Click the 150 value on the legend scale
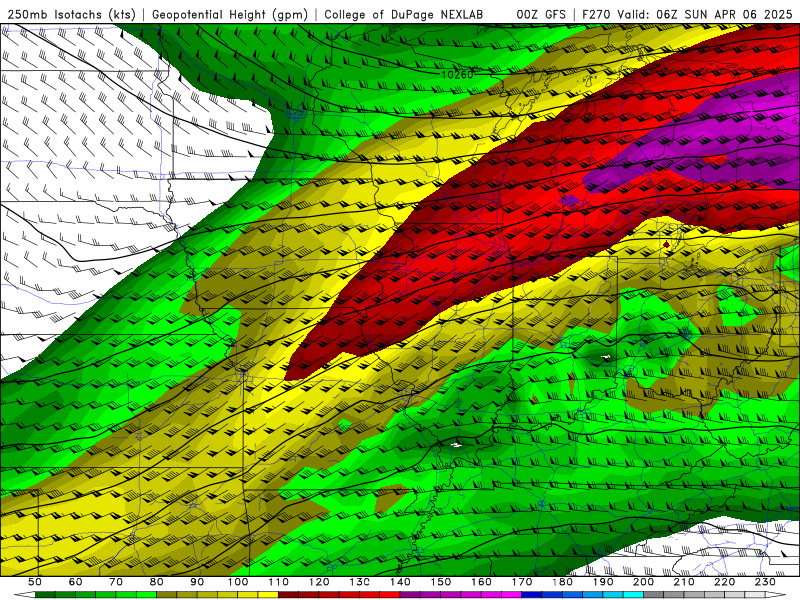The height and width of the screenshot is (600, 800). coord(441,582)
